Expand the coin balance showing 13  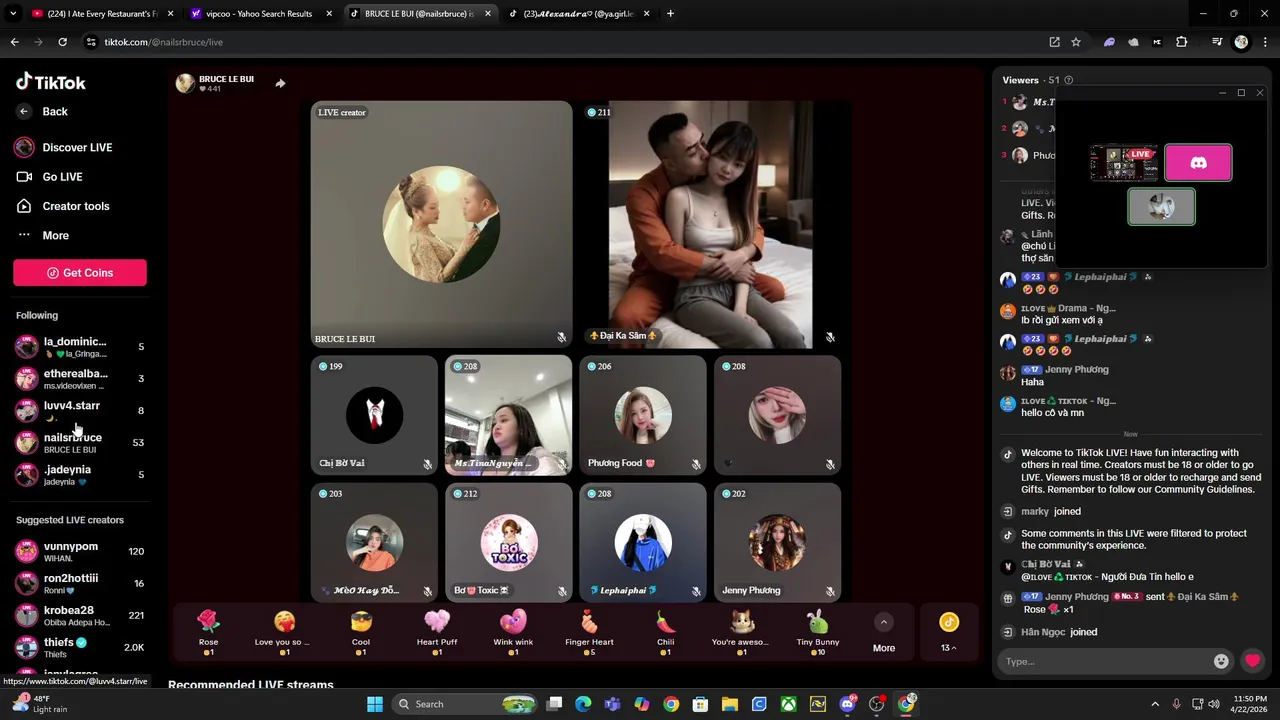point(949,632)
